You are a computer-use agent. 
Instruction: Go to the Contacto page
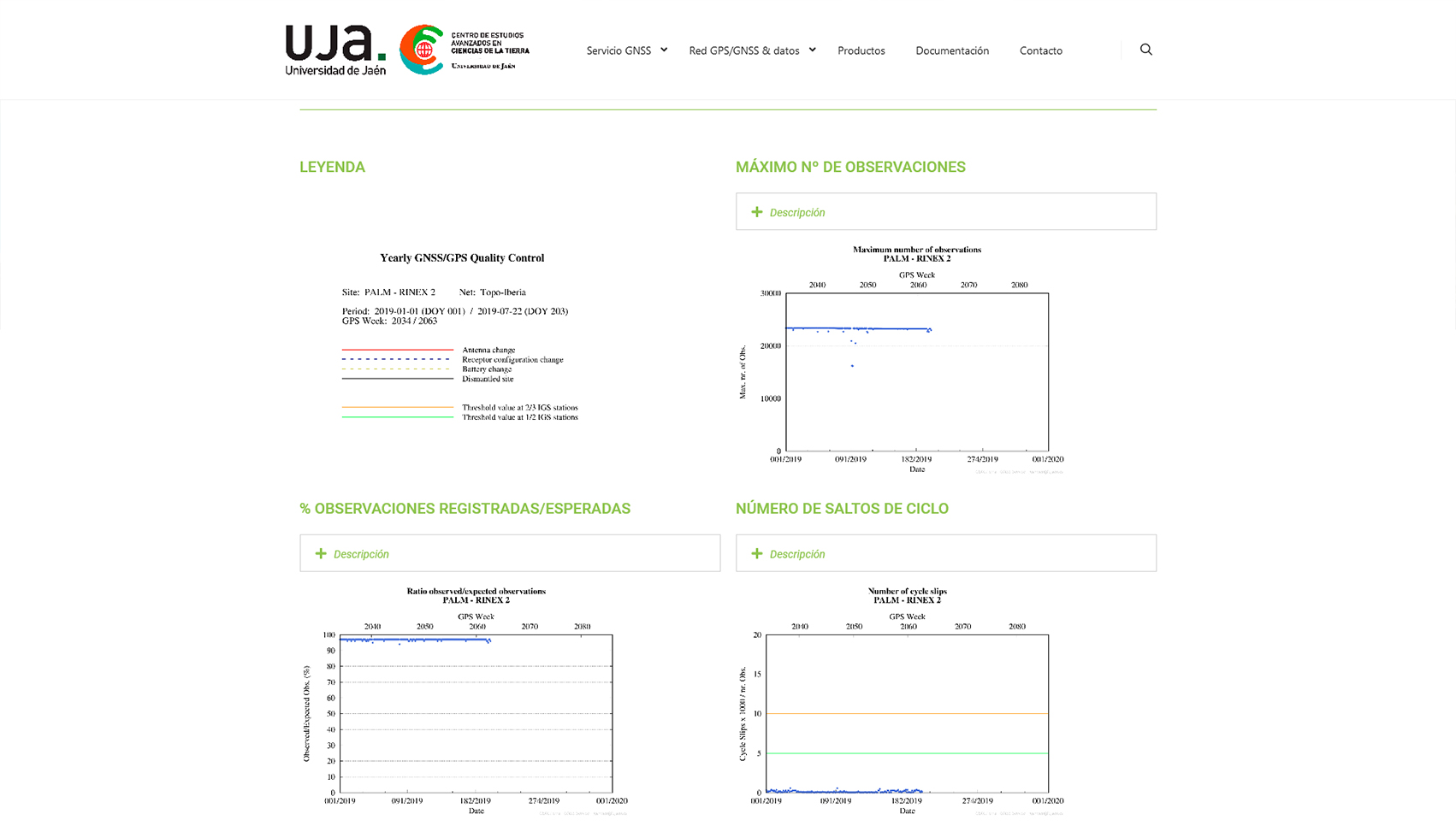[x=1040, y=50]
